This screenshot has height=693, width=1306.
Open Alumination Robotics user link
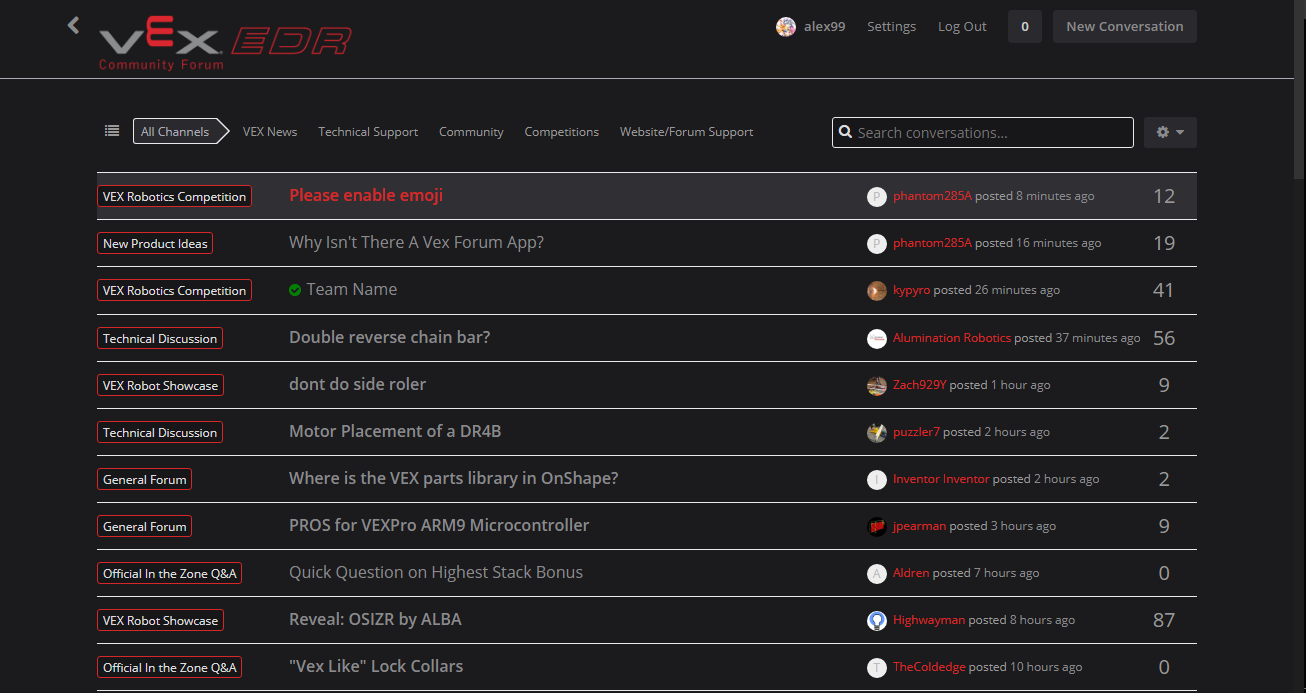(952, 338)
